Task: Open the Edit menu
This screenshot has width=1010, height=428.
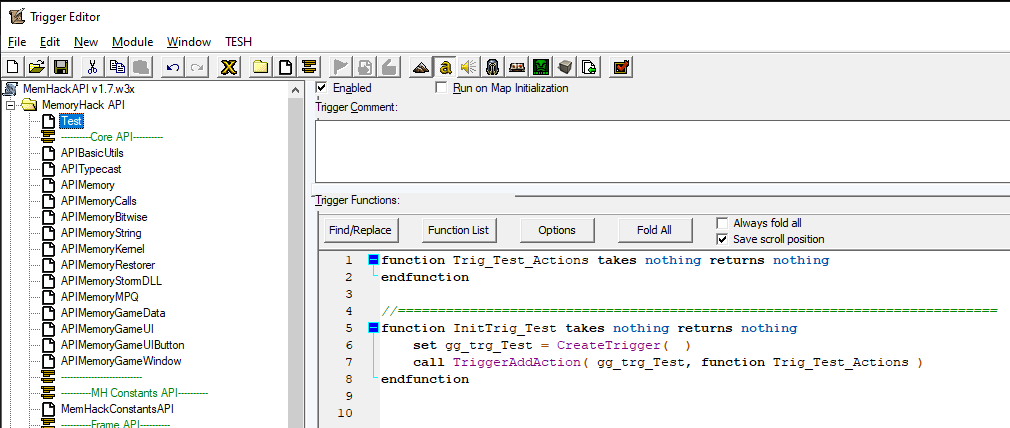Action: (50, 42)
